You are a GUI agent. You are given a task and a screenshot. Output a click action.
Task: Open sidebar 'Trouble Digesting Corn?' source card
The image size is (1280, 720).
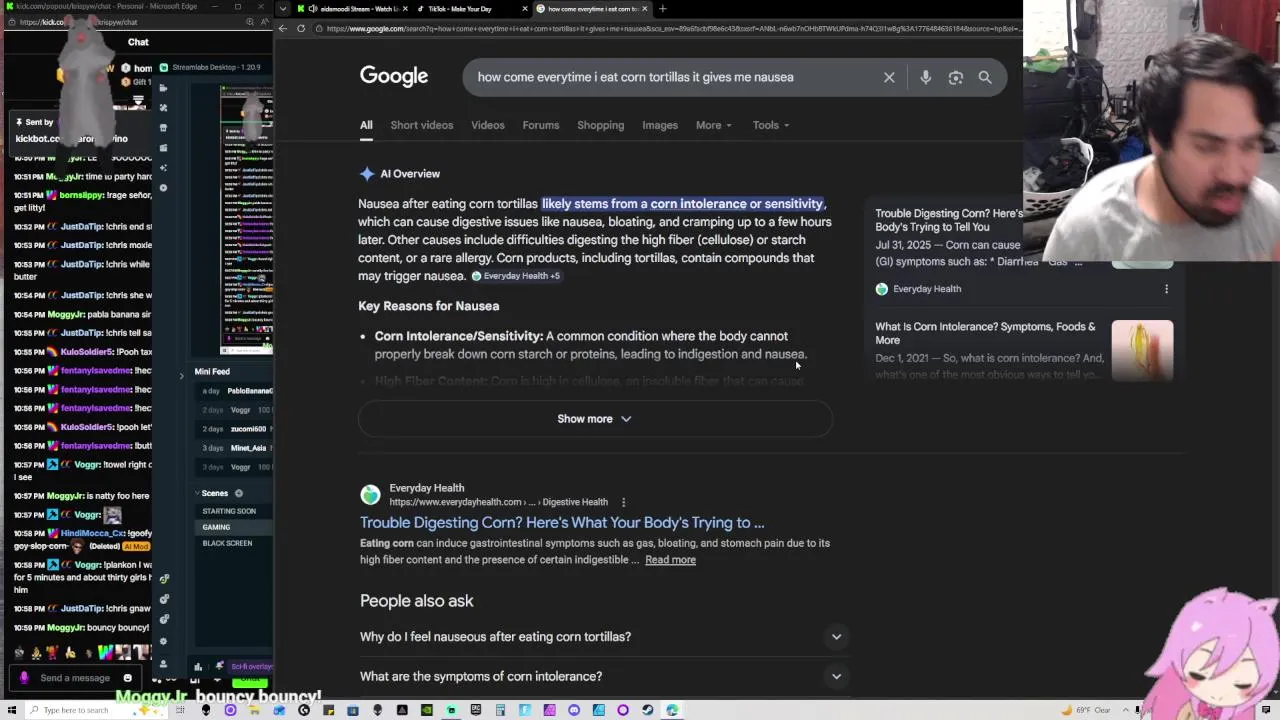coord(949,220)
